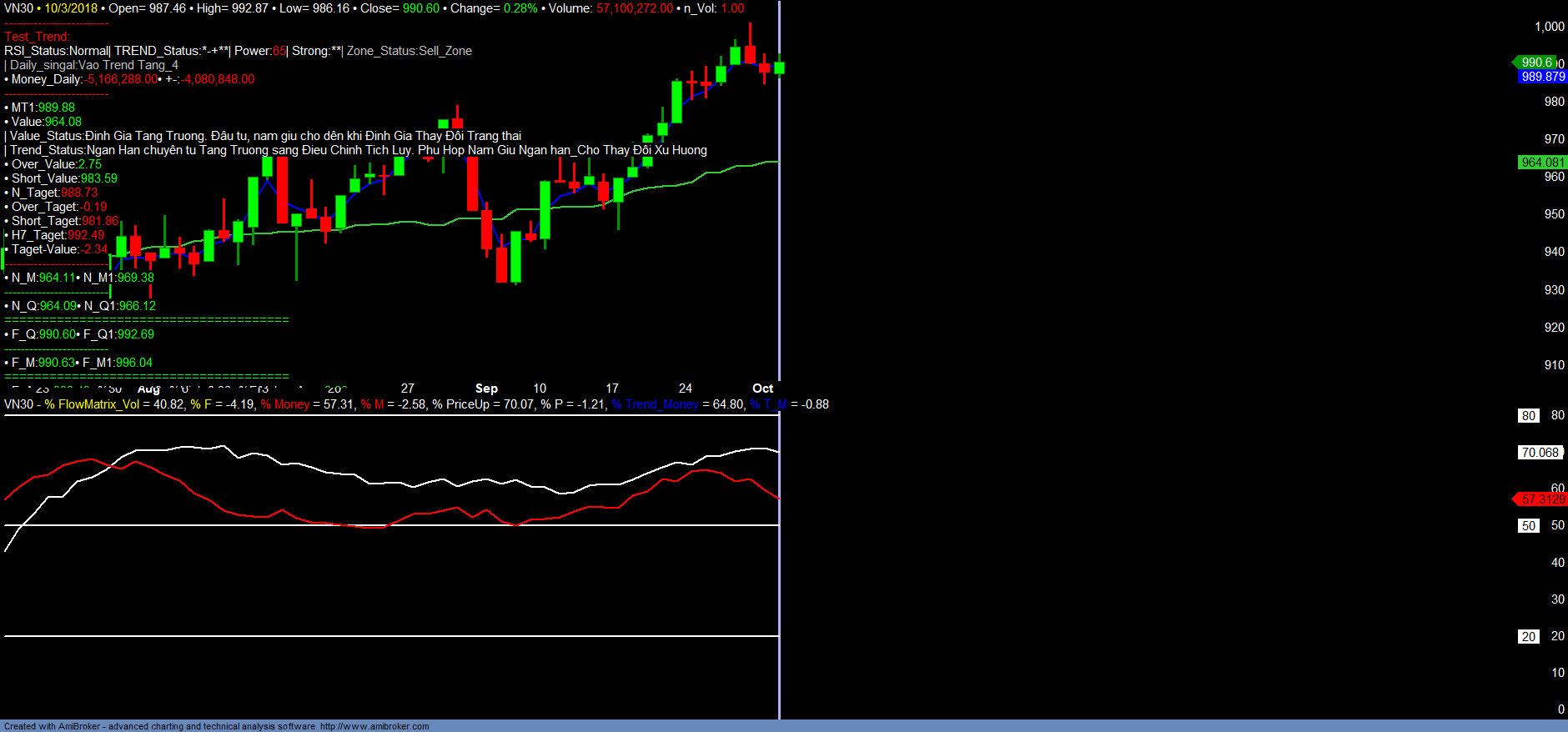Click date 24 on the time axis
The image size is (1568, 732).
(x=685, y=389)
